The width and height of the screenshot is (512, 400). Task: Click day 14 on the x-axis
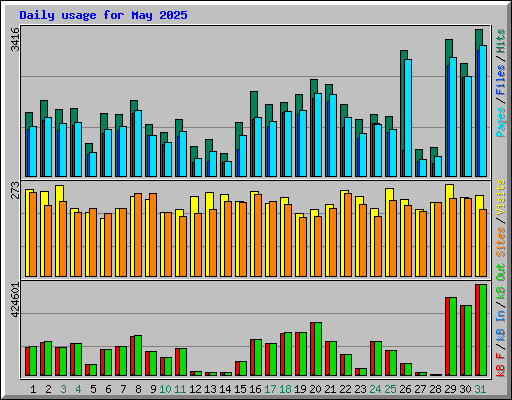(225, 389)
